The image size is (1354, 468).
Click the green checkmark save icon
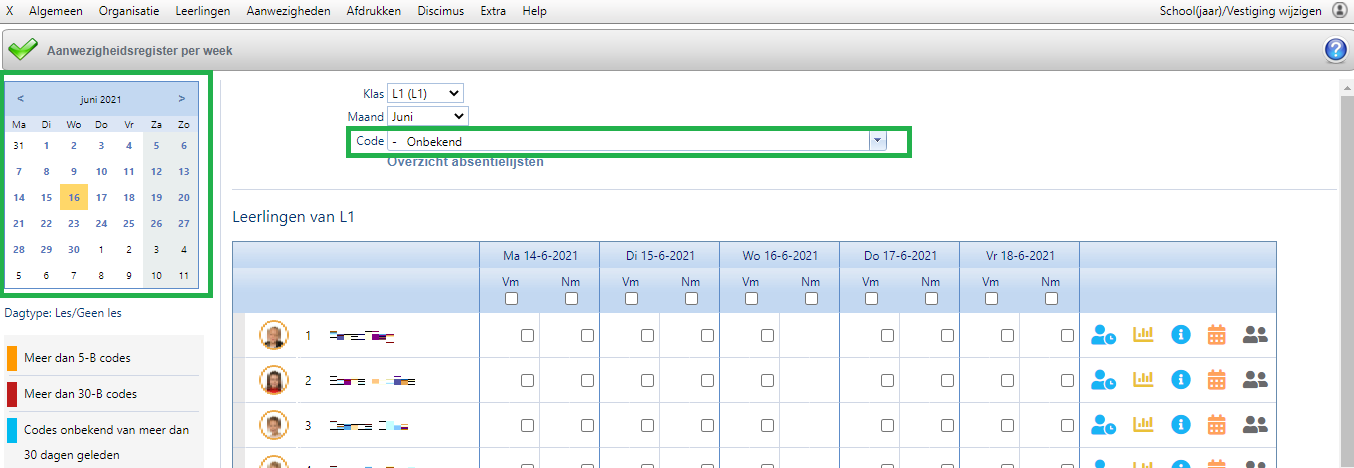pyautogui.click(x=22, y=50)
